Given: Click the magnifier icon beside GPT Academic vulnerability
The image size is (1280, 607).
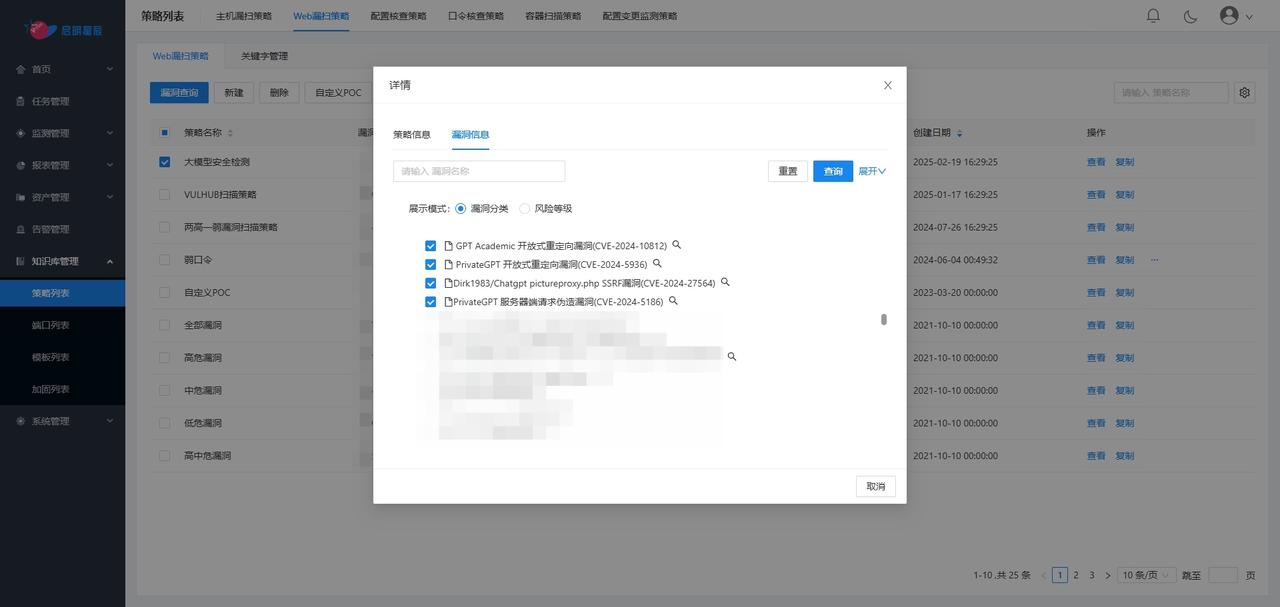Looking at the screenshot, I should click(676, 243).
